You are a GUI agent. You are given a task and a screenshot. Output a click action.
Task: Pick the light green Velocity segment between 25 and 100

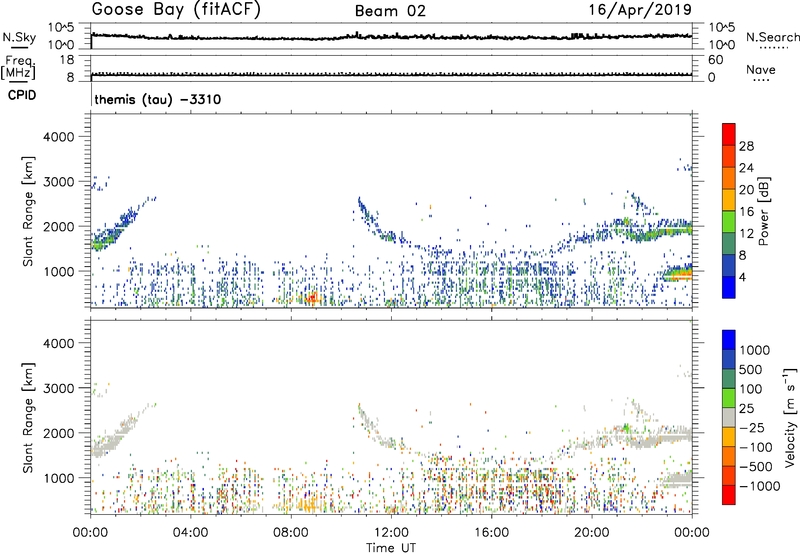click(729, 398)
